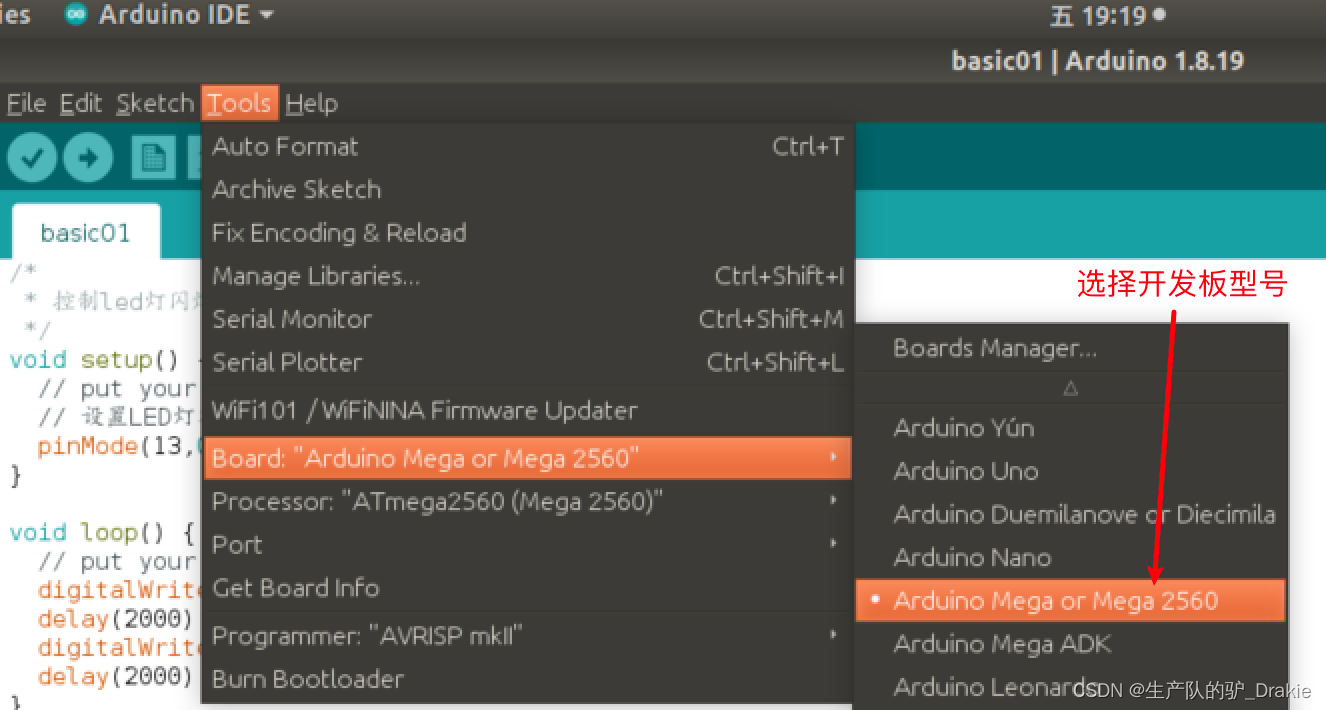Select the Arduino Yún board
The image size is (1326, 710).
(1071, 428)
